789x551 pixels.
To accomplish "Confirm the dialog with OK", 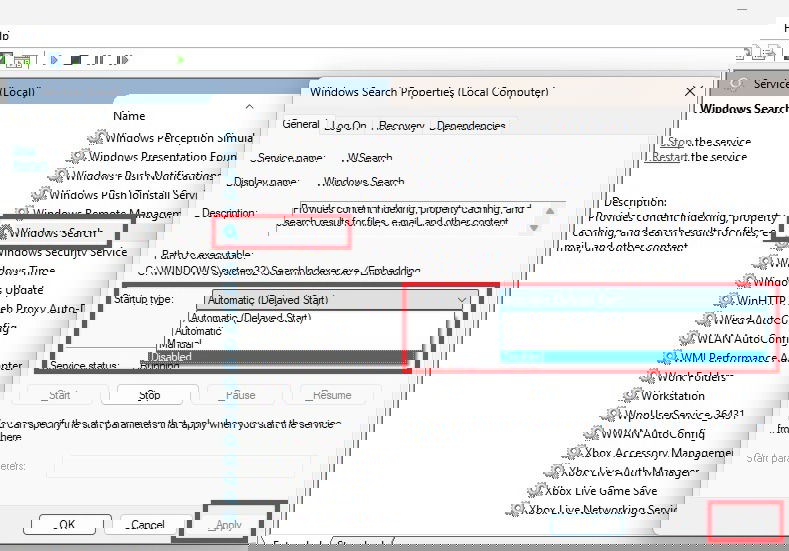I will [67, 525].
